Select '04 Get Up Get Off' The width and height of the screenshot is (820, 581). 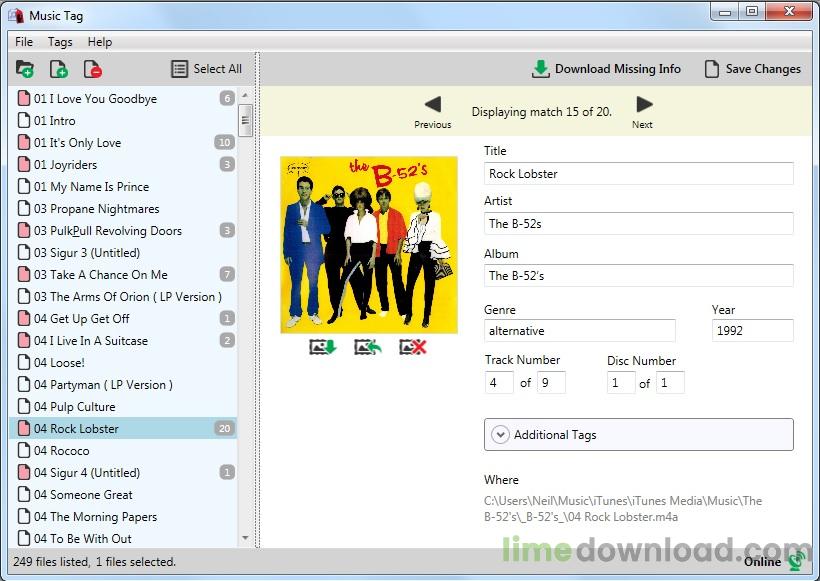(123, 318)
